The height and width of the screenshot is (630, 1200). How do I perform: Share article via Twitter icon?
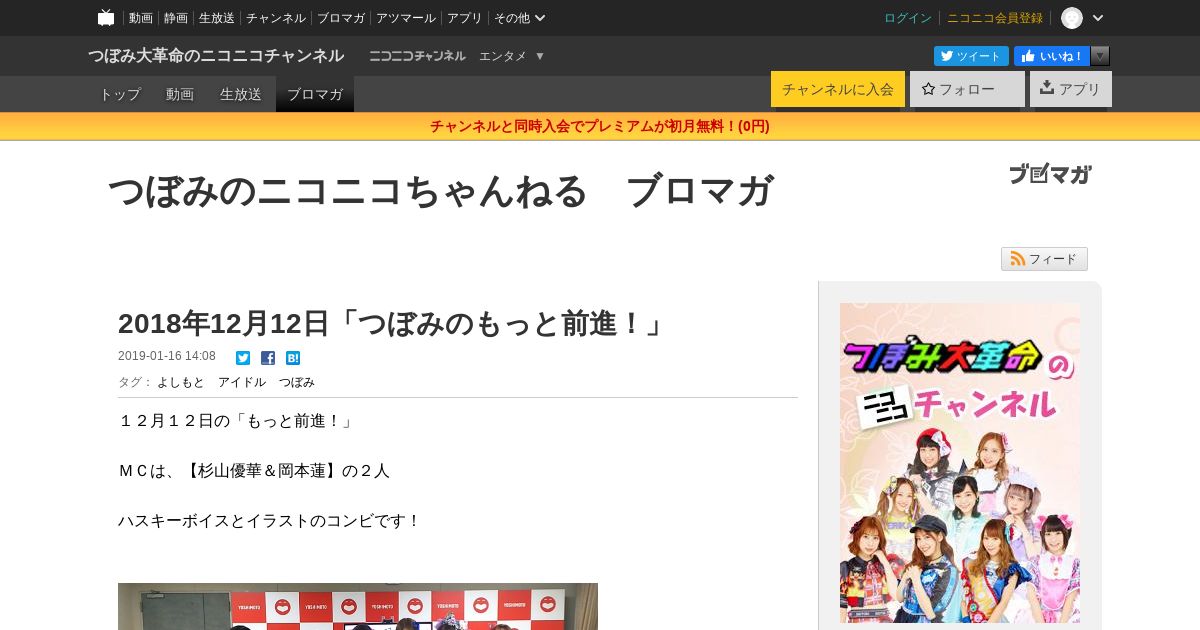click(x=243, y=357)
